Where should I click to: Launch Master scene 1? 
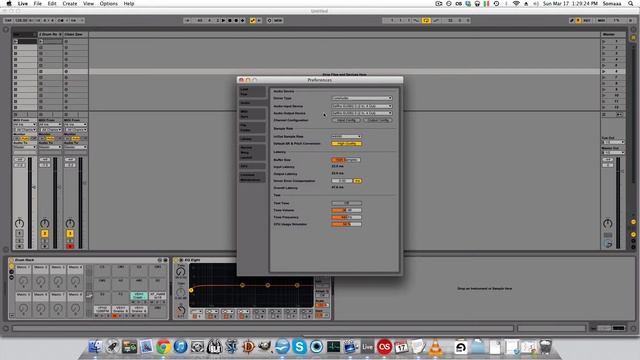pos(604,41)
